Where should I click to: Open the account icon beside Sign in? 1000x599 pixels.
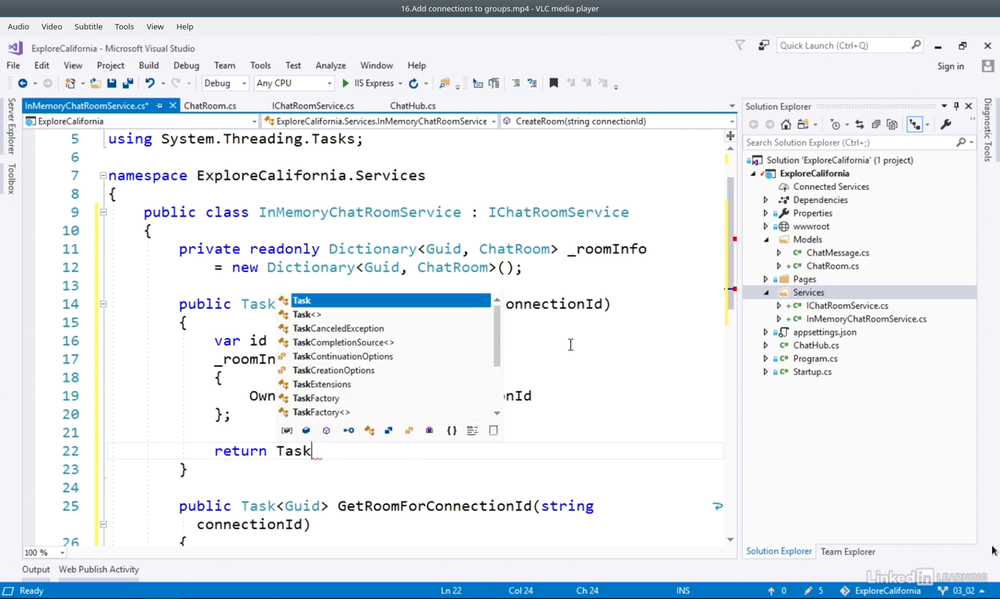[x=988, y=66]
